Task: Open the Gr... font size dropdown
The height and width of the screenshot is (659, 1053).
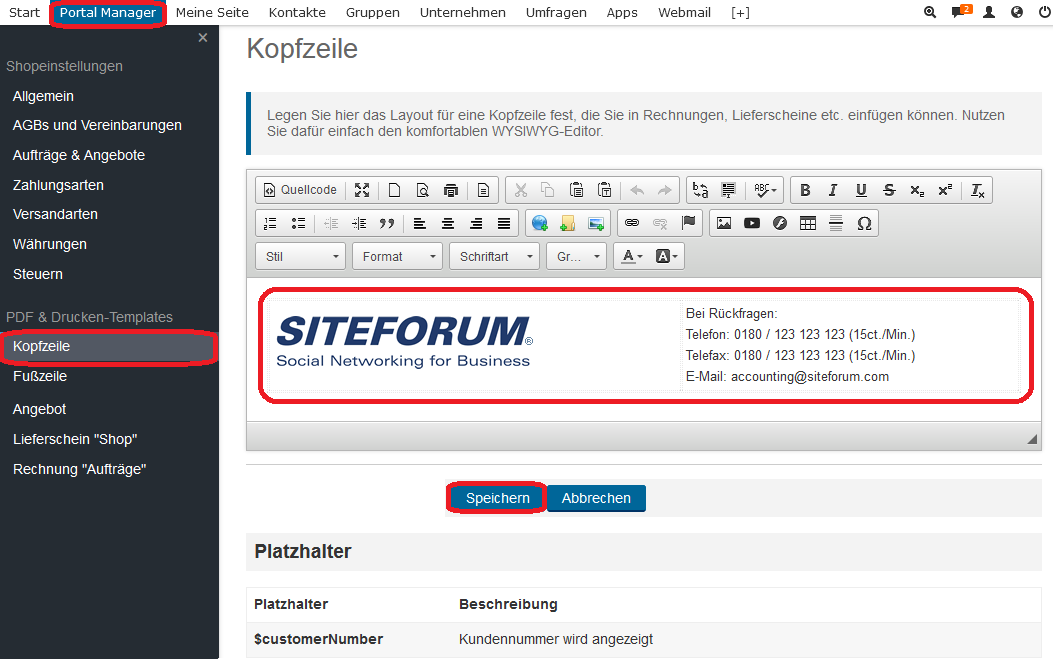Action: coord(577,257)
